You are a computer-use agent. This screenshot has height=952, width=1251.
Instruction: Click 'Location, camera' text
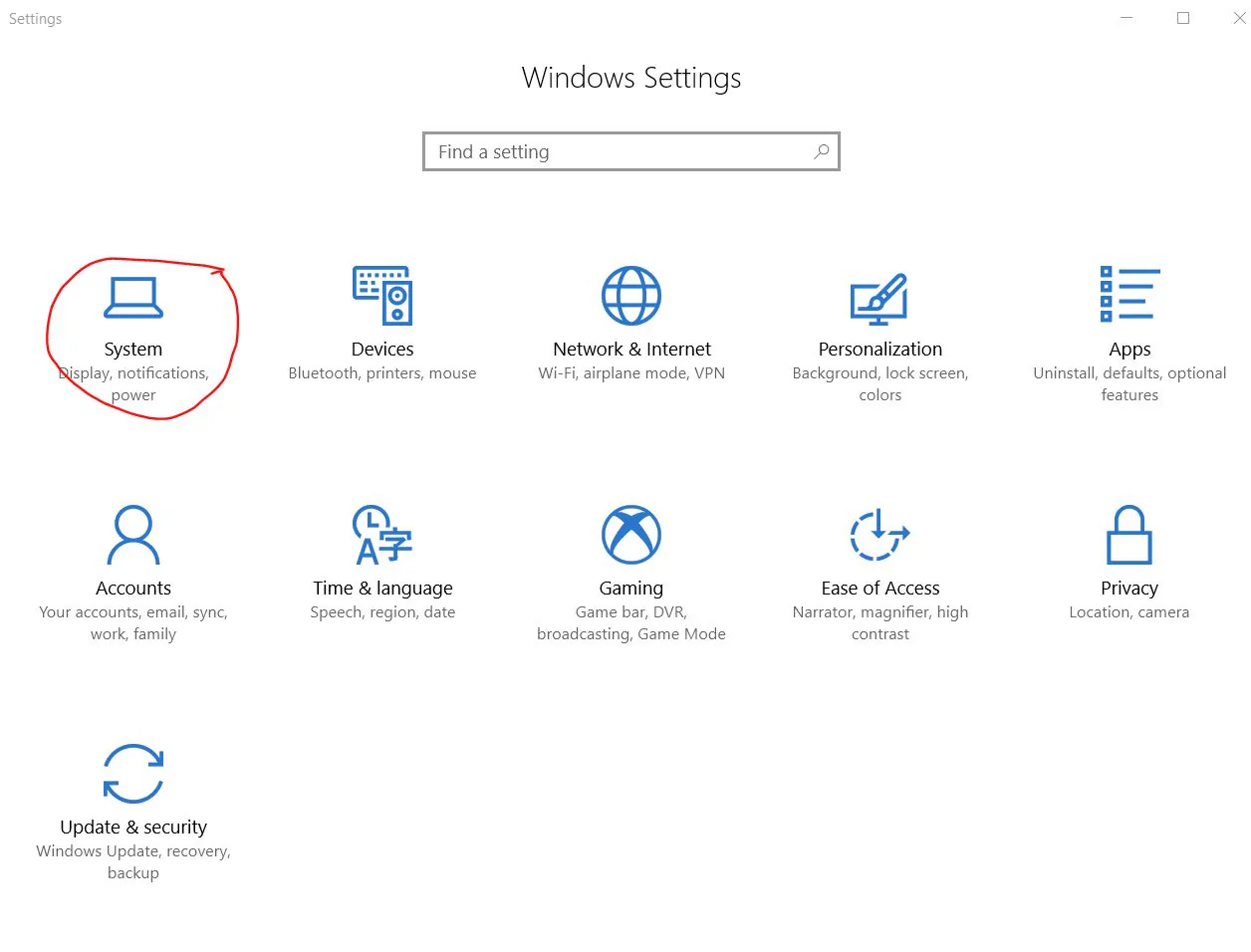point(1129,612)
